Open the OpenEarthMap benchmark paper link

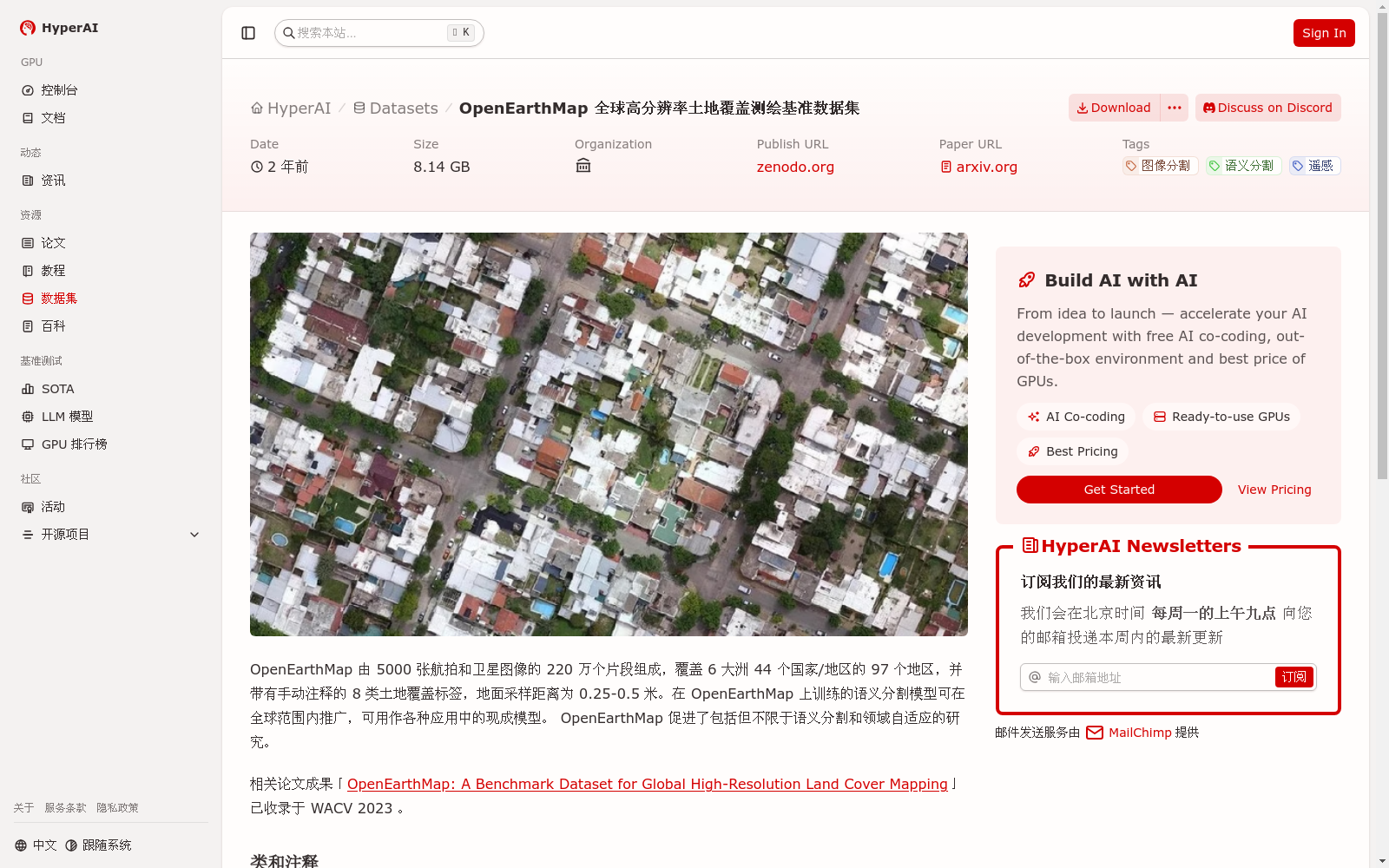[x=648, y=784]
